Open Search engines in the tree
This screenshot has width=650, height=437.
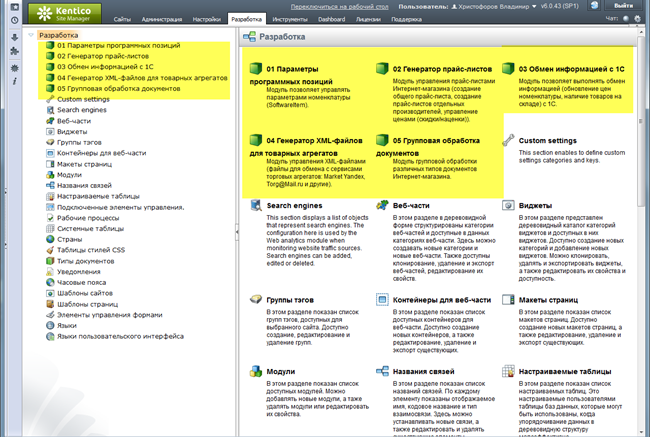pyautogui.click(x=82, y=110)
